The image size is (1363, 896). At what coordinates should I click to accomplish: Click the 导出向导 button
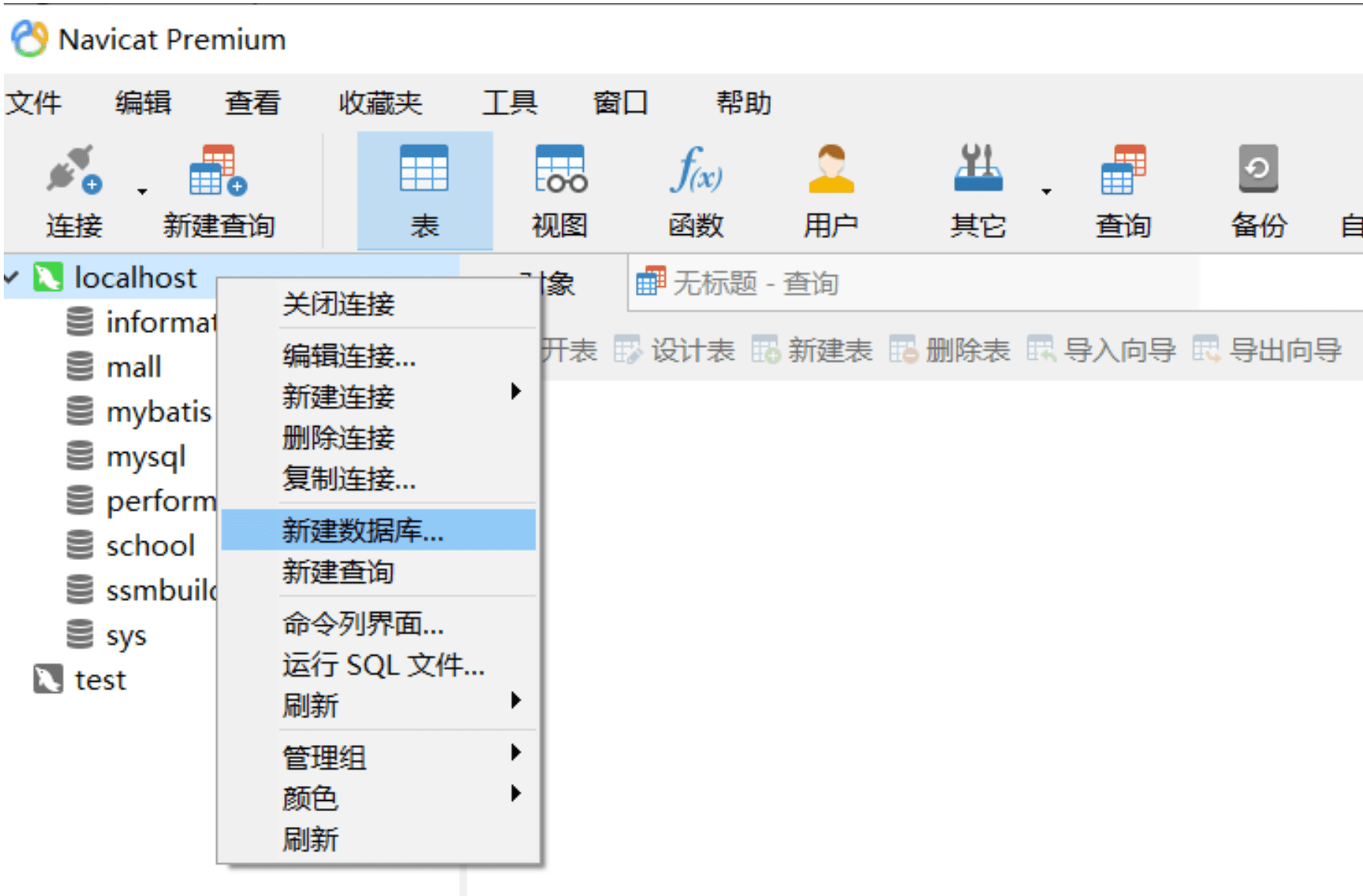coord(1266,349)
